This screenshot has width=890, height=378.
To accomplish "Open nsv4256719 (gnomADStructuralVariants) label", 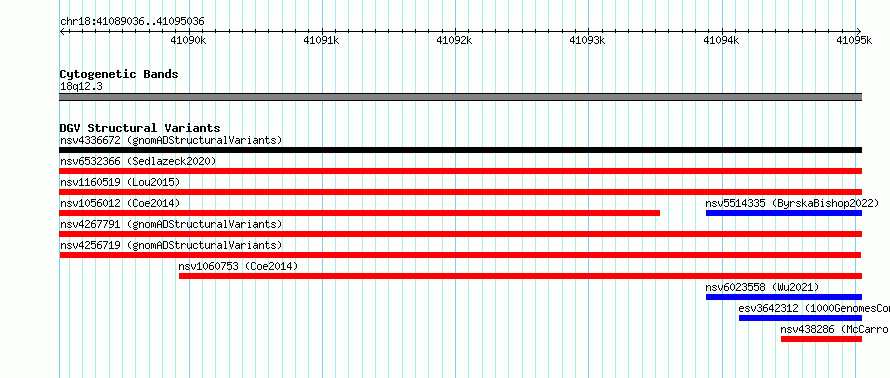I will [171, 245].
